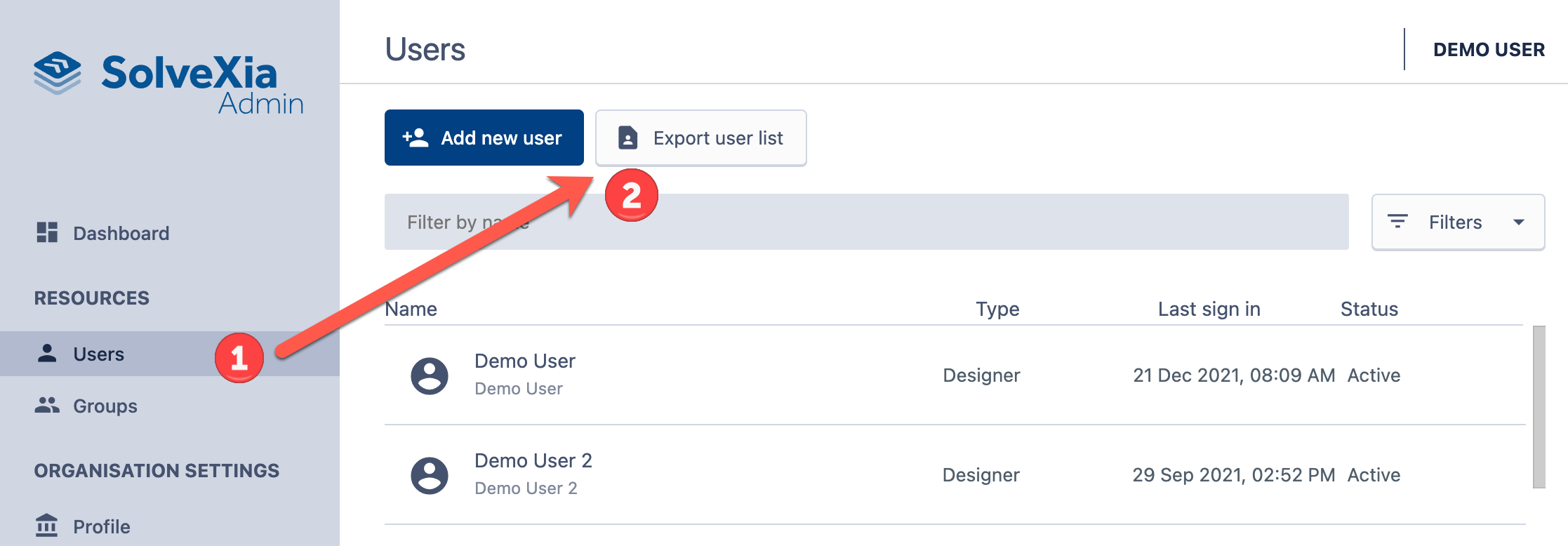Image resolution: width=1568 pixels, height=546 pixels.
Task: Sort by the Last sign in column
Action: pos(1209,309)
